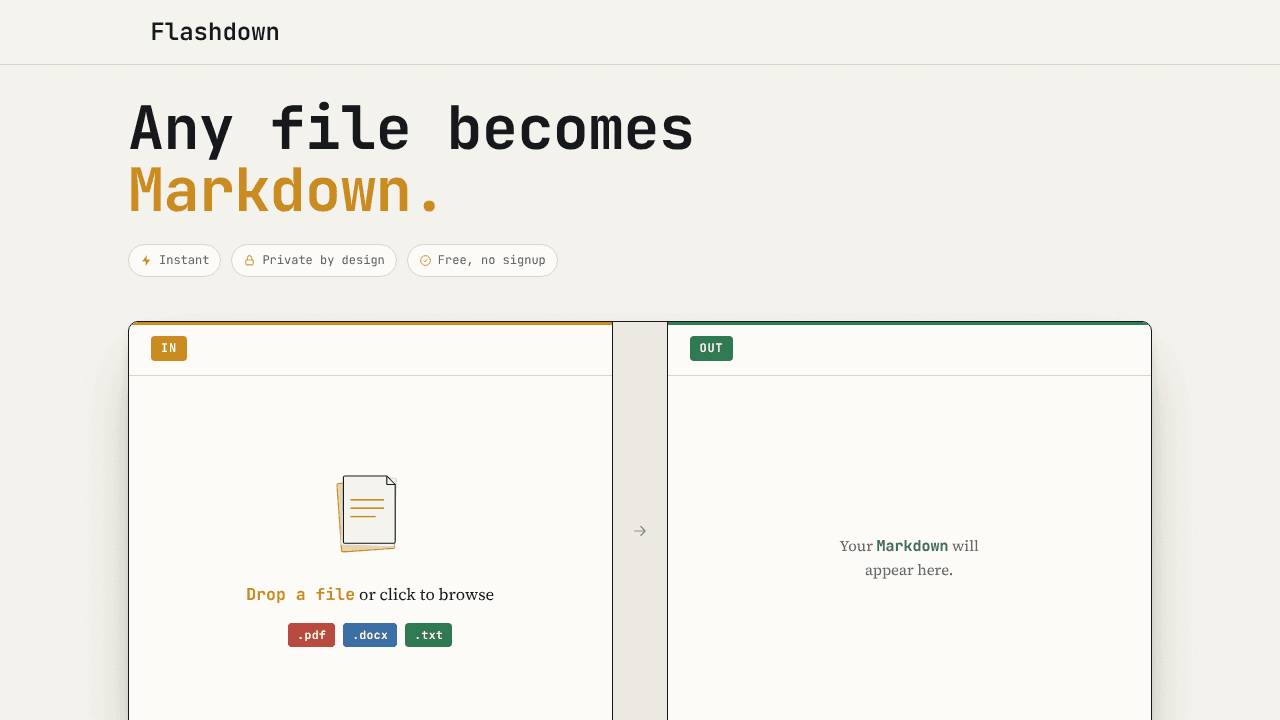Viewport: 1280px width, 720px height.
Task: Click the 'Private by design' pill label
Action: [x=323, y=260]
